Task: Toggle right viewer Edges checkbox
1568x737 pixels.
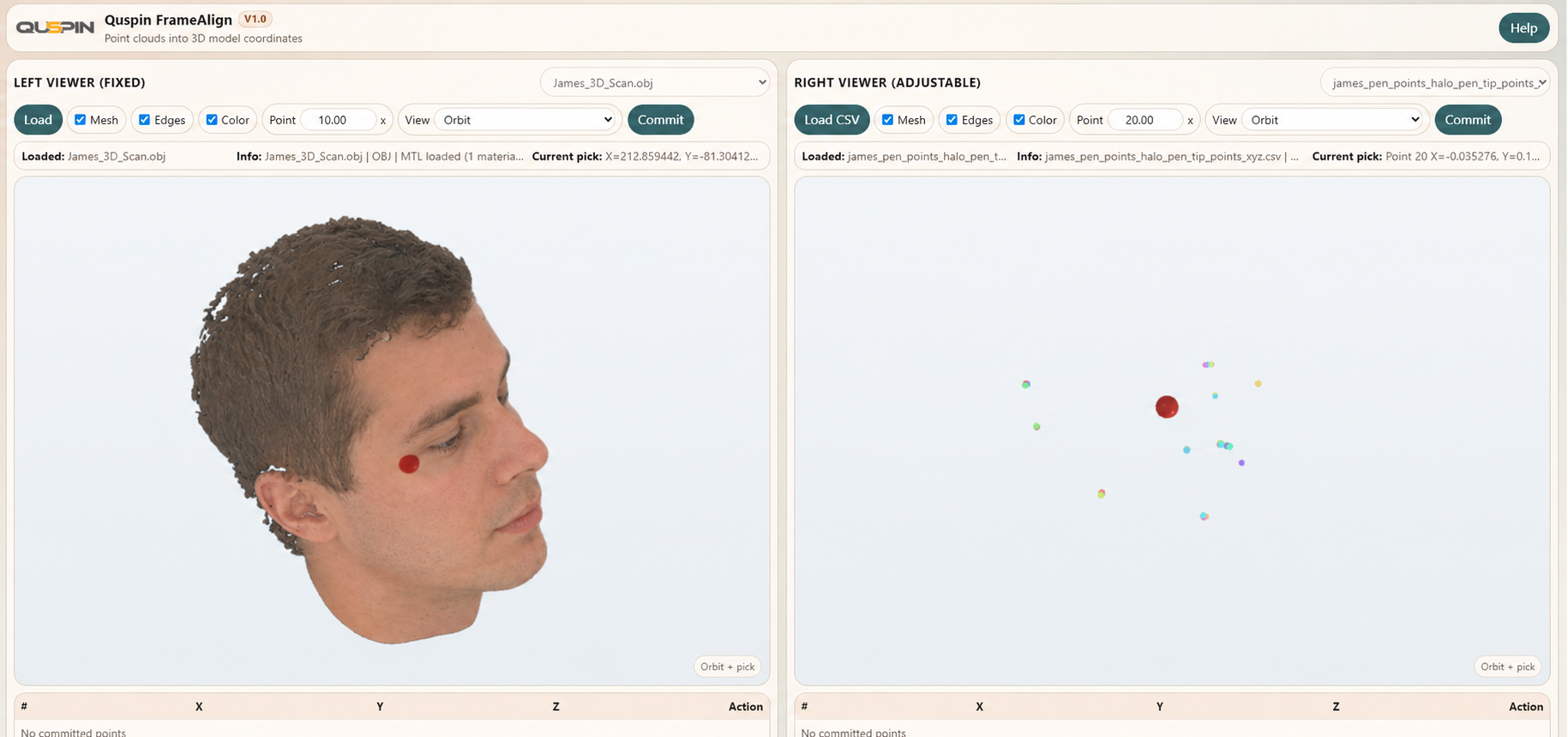Action: (952, 120)
